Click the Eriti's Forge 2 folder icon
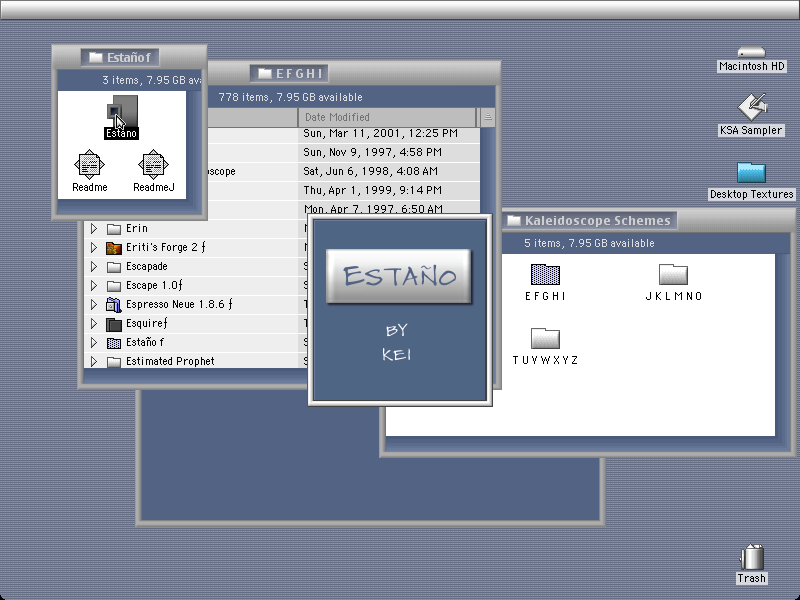Viewport: 800px width, 600px height. pyautogui.click(x=114, y=247)
